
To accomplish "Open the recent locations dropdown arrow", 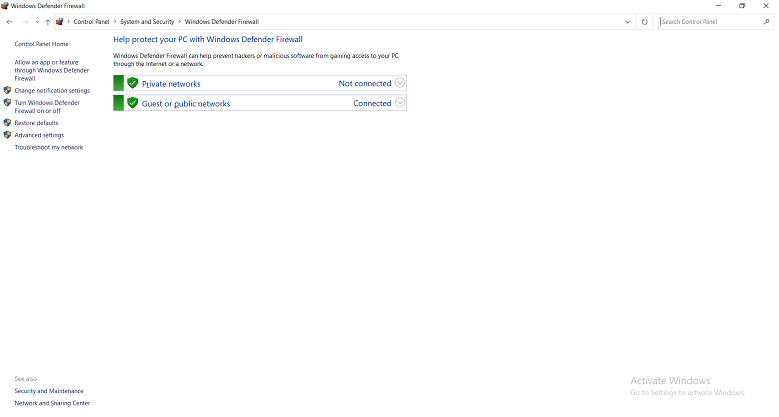I will tap(37, 22).
